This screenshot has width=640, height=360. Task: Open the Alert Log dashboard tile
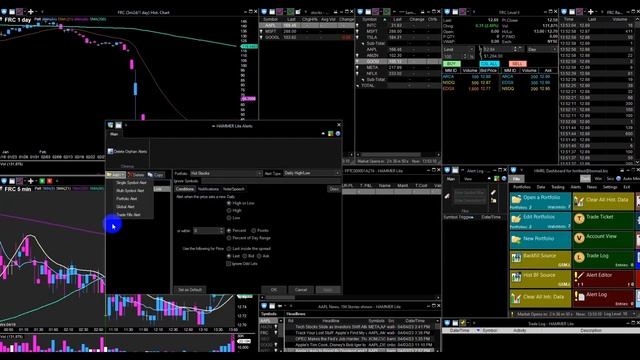603,298
